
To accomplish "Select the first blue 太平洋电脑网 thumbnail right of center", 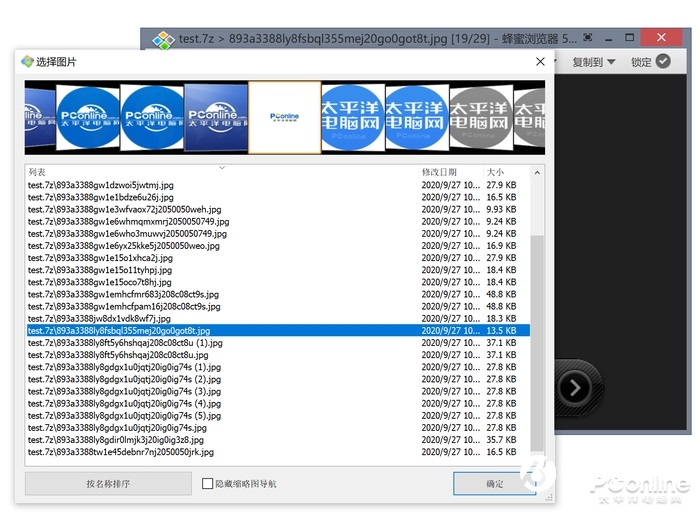I will [x=351, y=117].
